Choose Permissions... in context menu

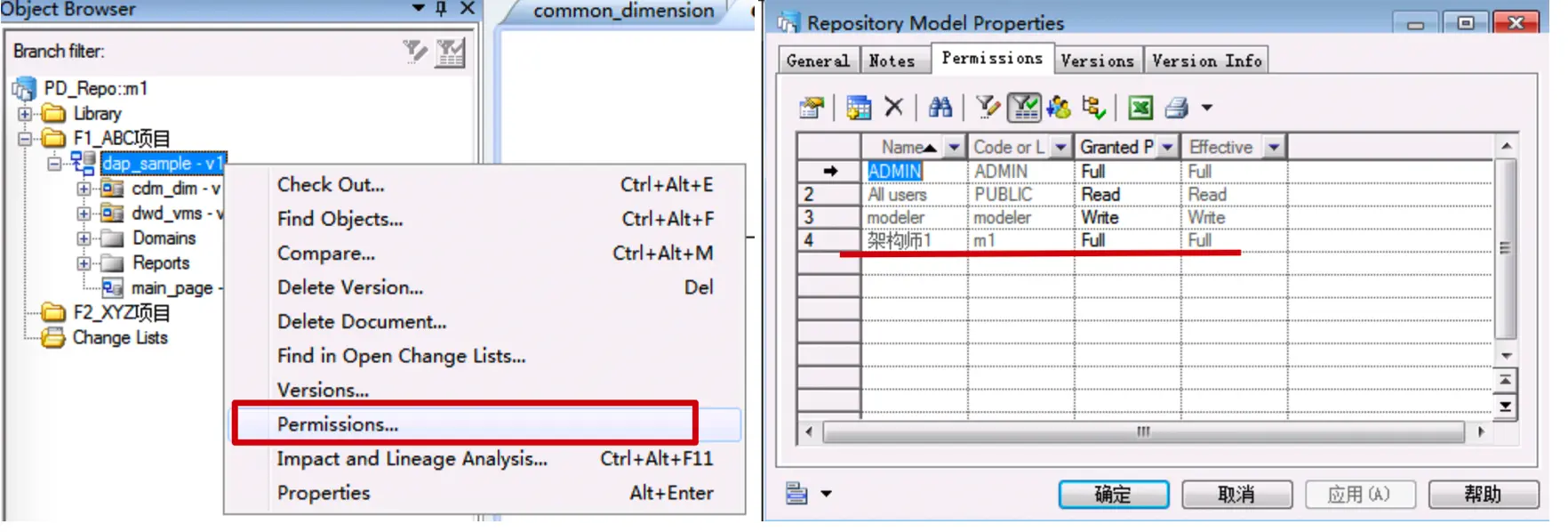click(486, 424)
